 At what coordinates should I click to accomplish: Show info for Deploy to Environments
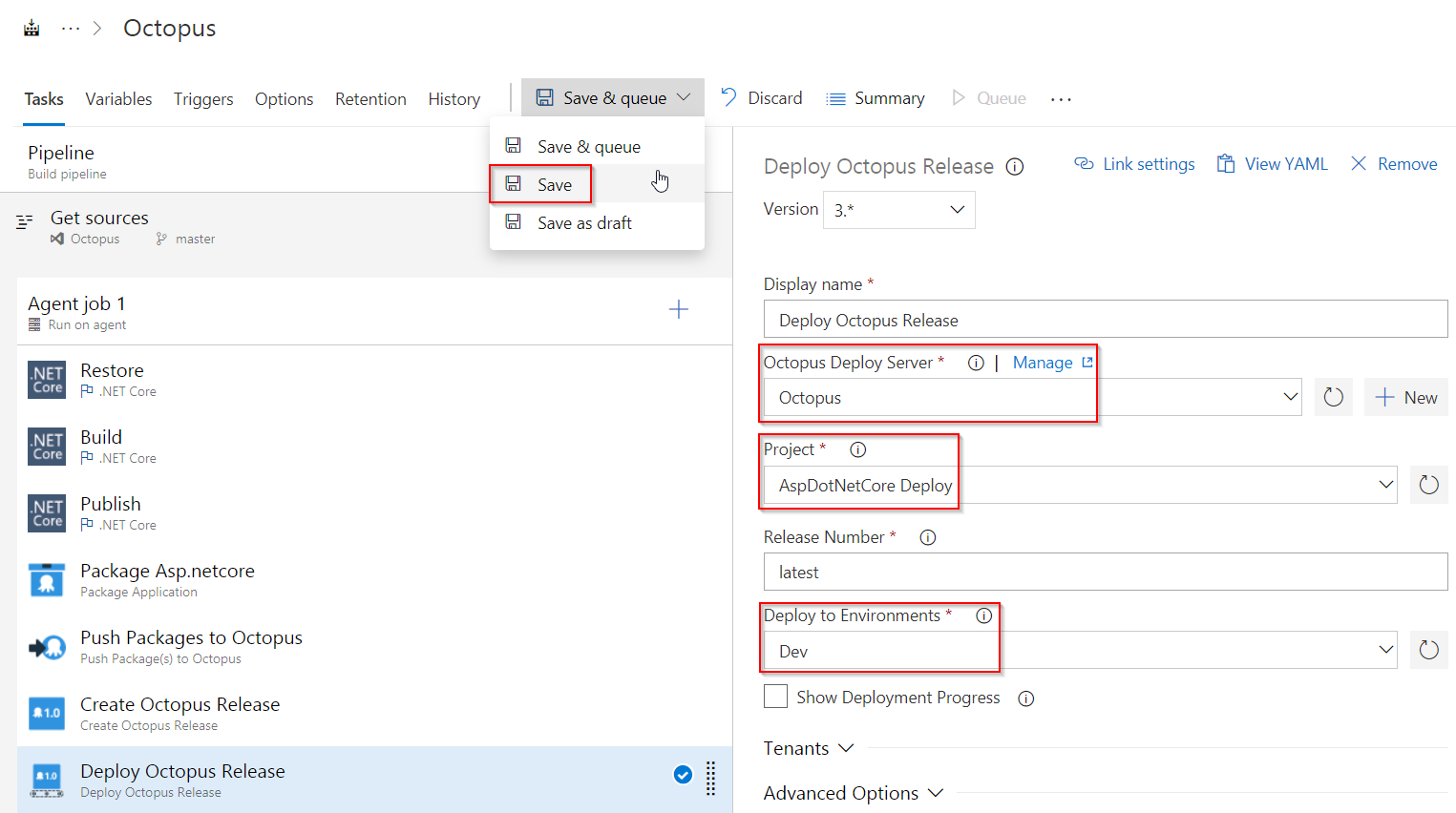point(984,615)
